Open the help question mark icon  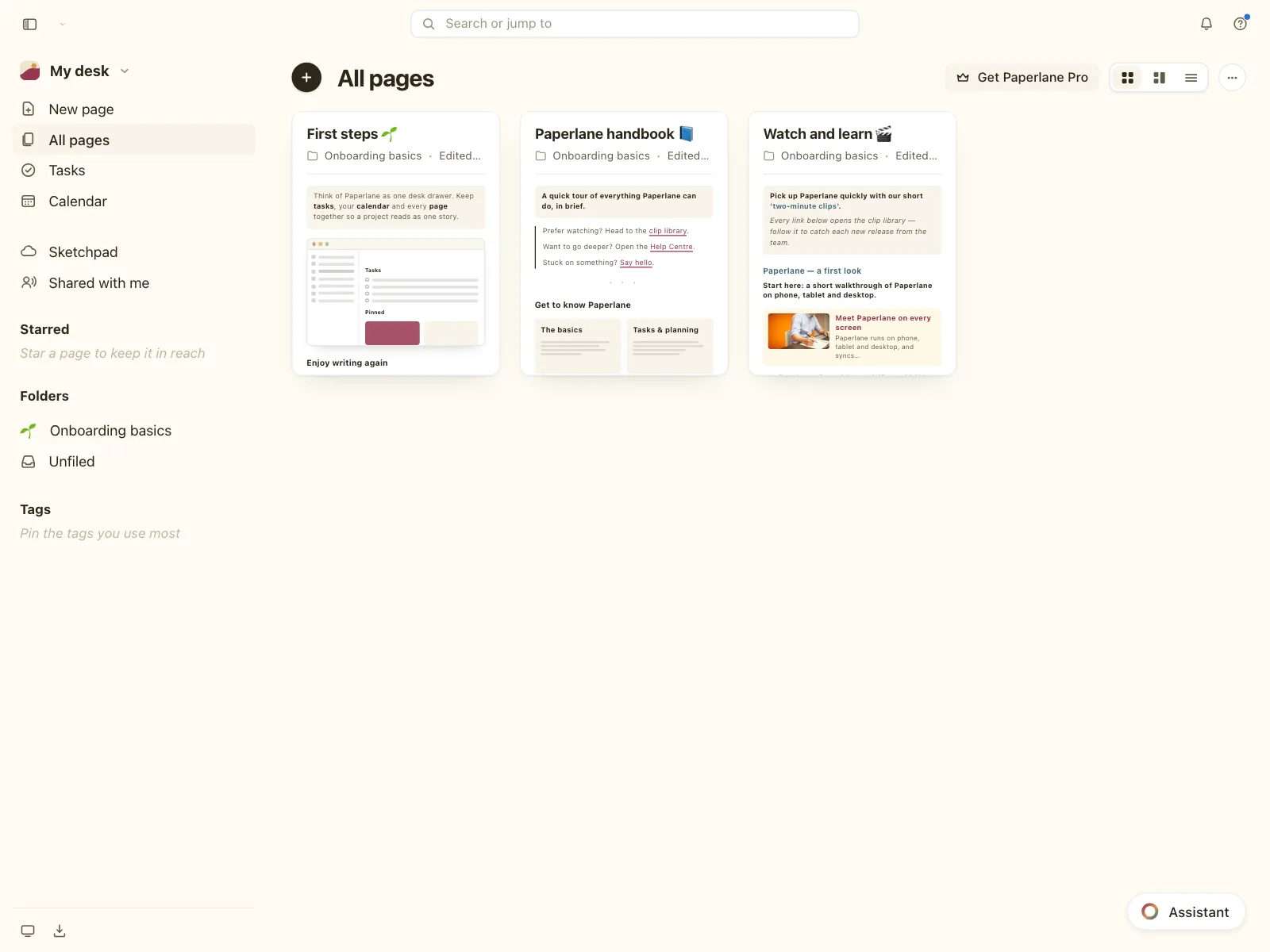pos(1240,24)
